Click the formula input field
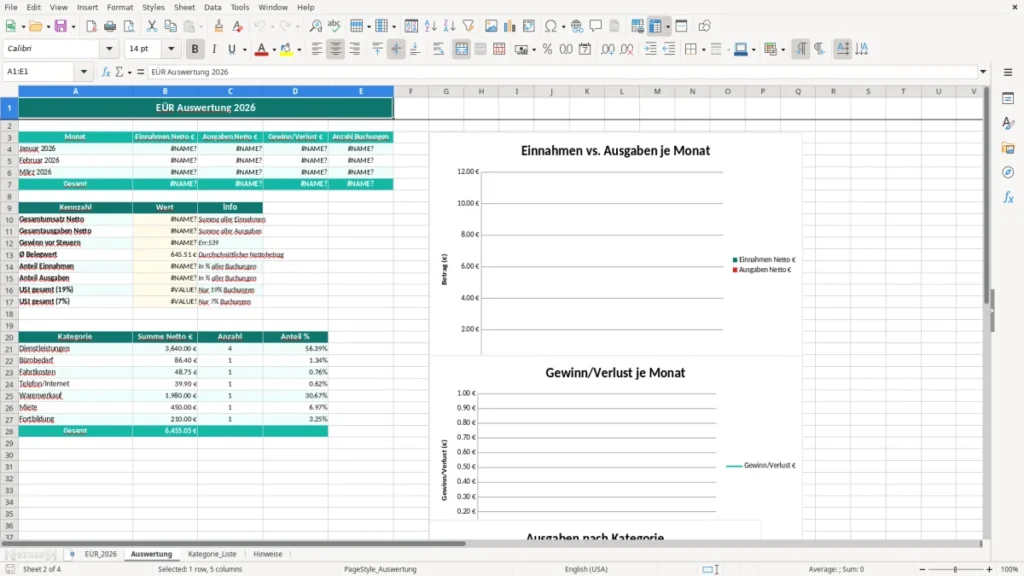The width and height of the screenshot is (1024, 576). click(562, 72)
